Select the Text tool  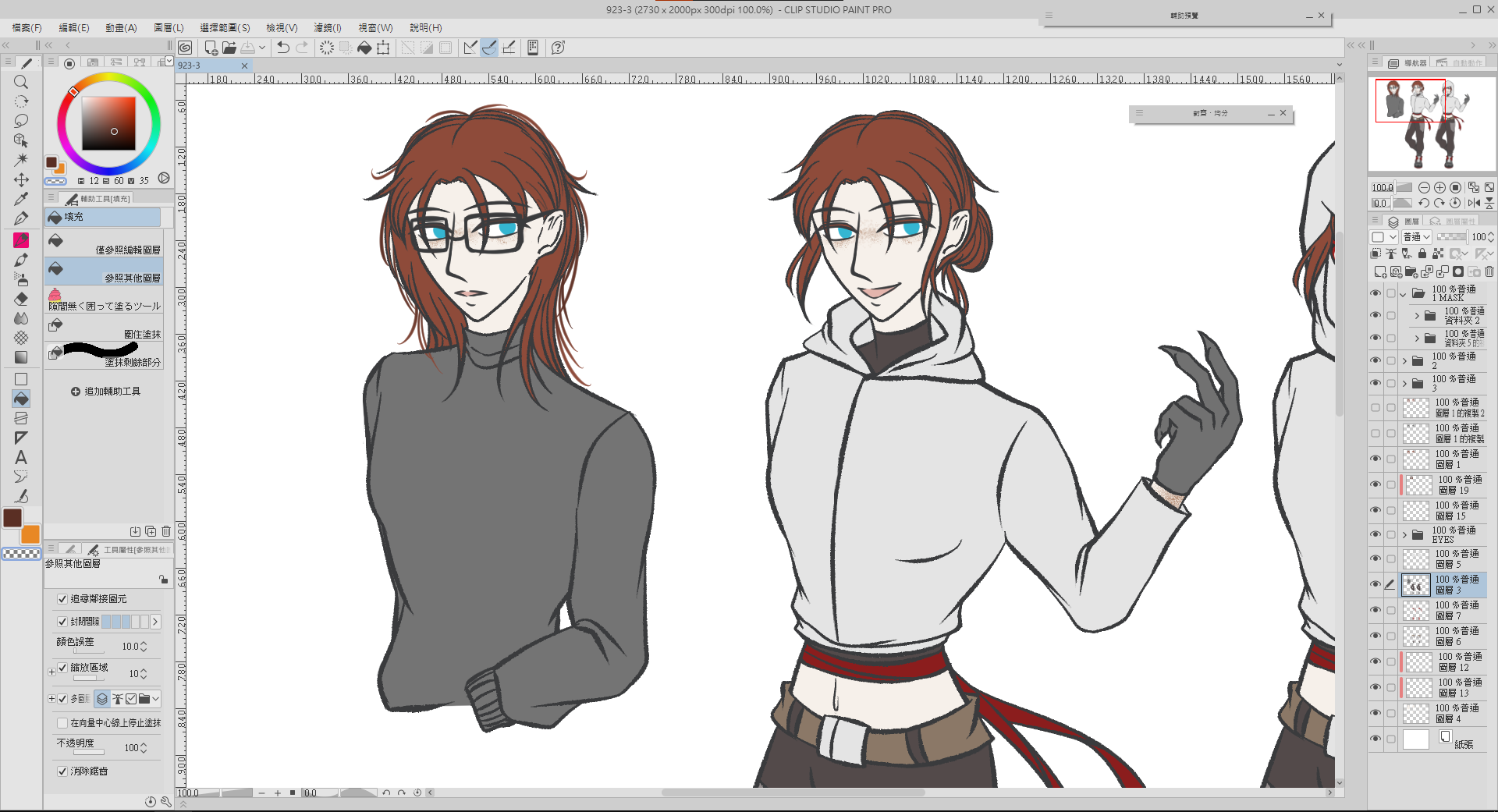click(21, 458)
